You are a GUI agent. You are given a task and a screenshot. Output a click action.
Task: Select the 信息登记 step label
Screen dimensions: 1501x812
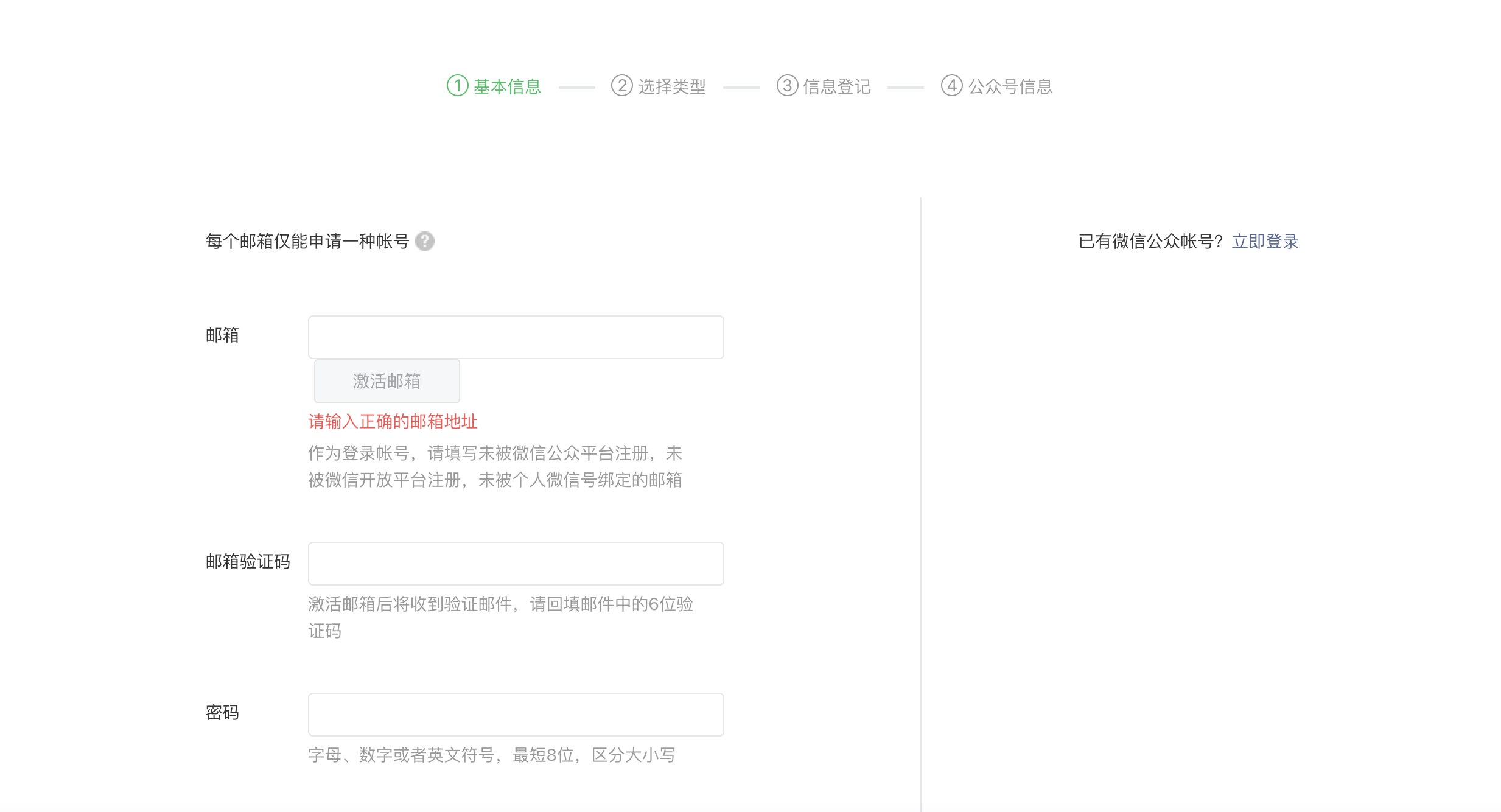click(x=836, y=86)
